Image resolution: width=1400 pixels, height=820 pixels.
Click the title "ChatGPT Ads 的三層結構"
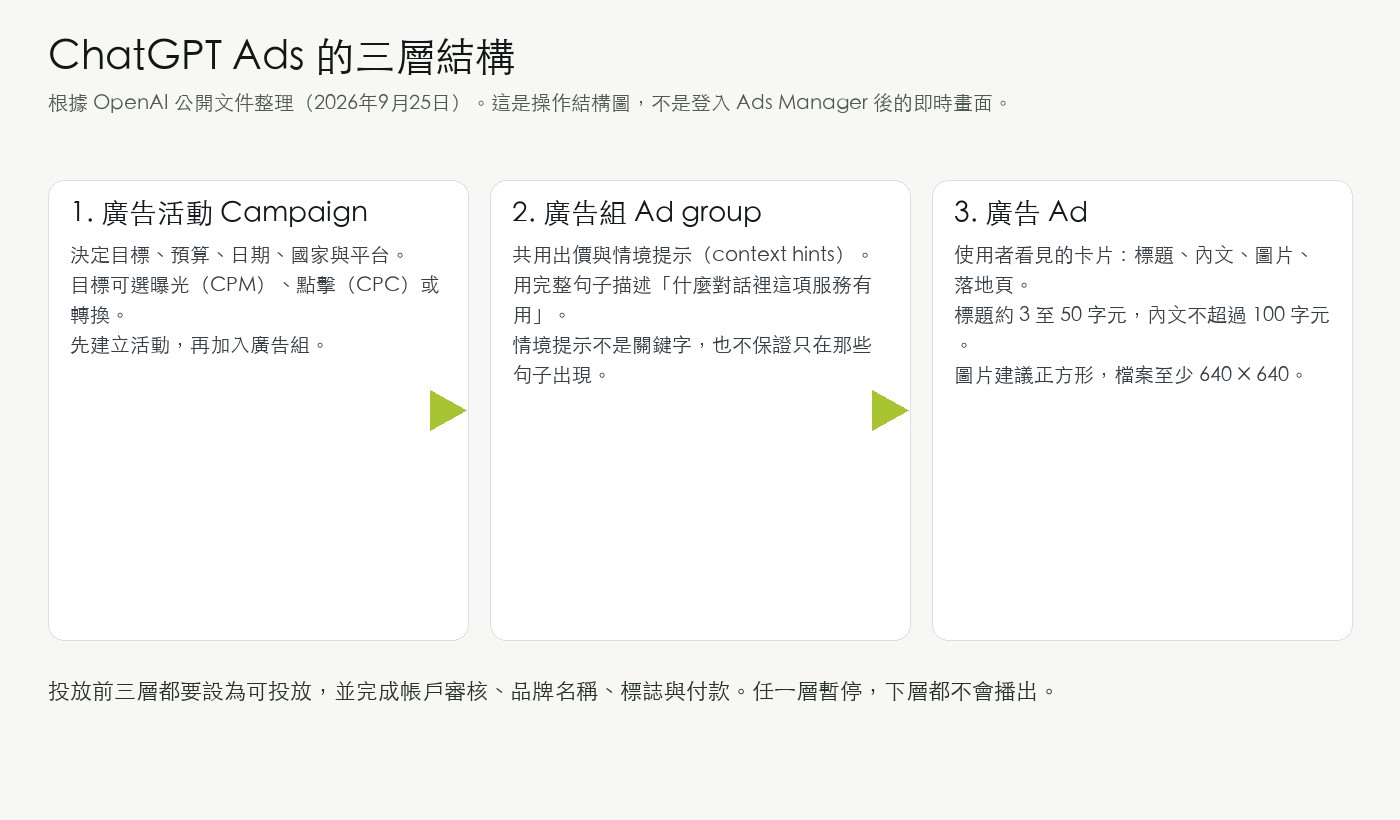(x=282, y=56)
